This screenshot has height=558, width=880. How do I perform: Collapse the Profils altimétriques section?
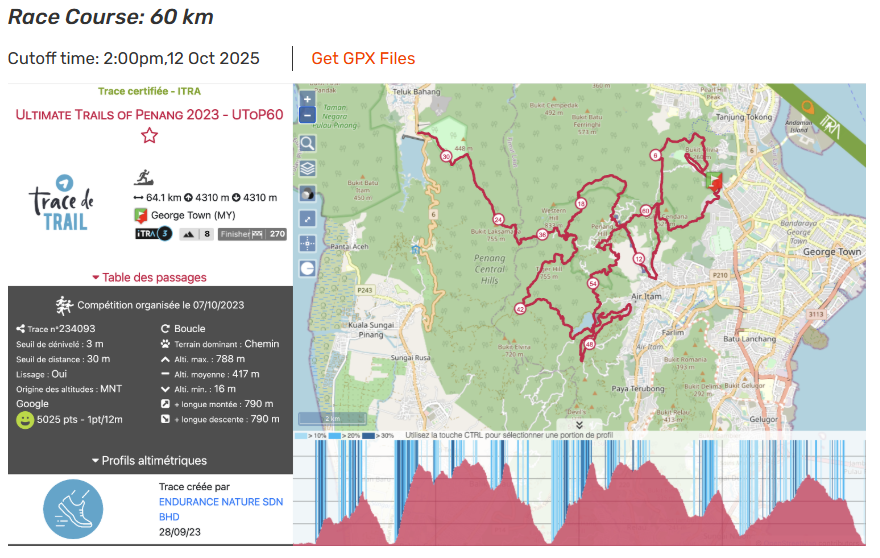pyautogui.click(x=149, y=461)
